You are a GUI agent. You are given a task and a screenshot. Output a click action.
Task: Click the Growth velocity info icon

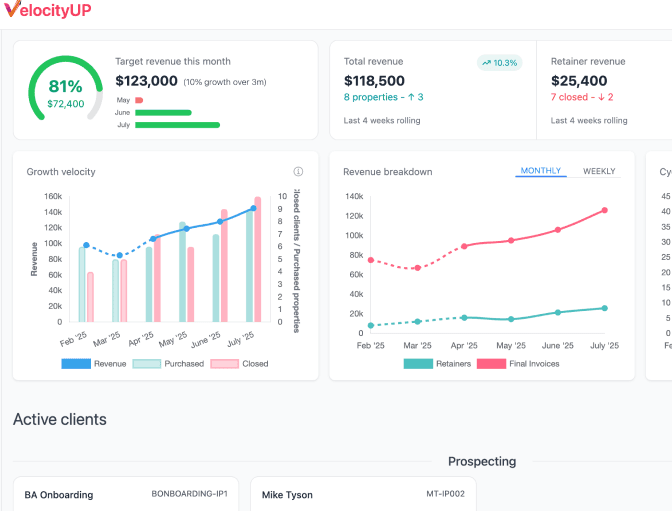298,172
